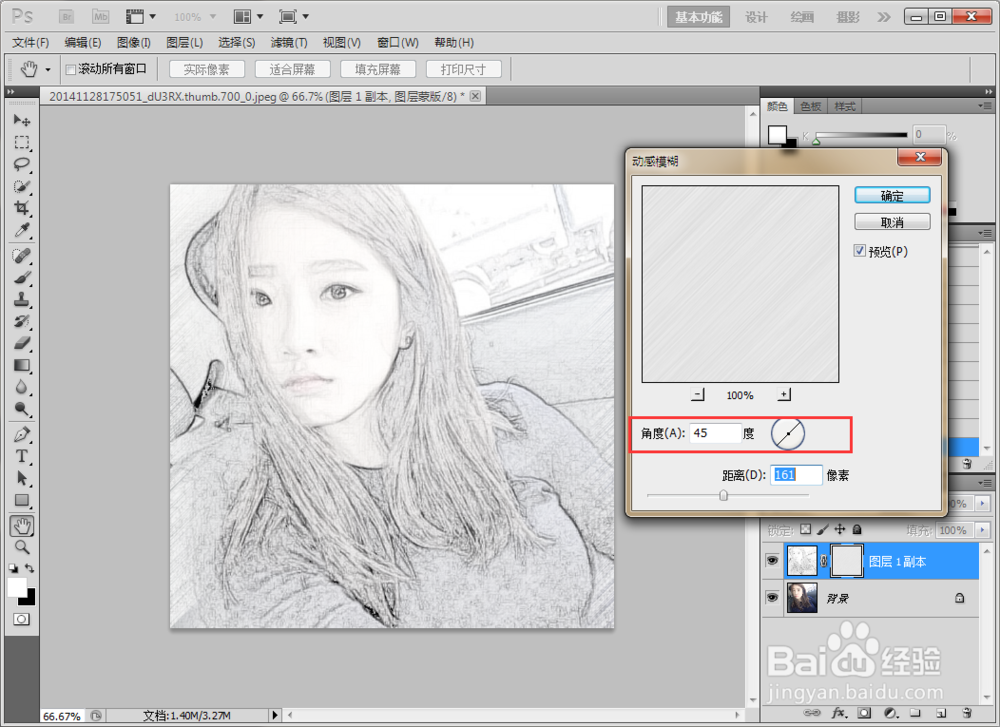This screenshot has width=1000, height=727.
Task: Open 滤镜(T) menu
Action: 289,43
